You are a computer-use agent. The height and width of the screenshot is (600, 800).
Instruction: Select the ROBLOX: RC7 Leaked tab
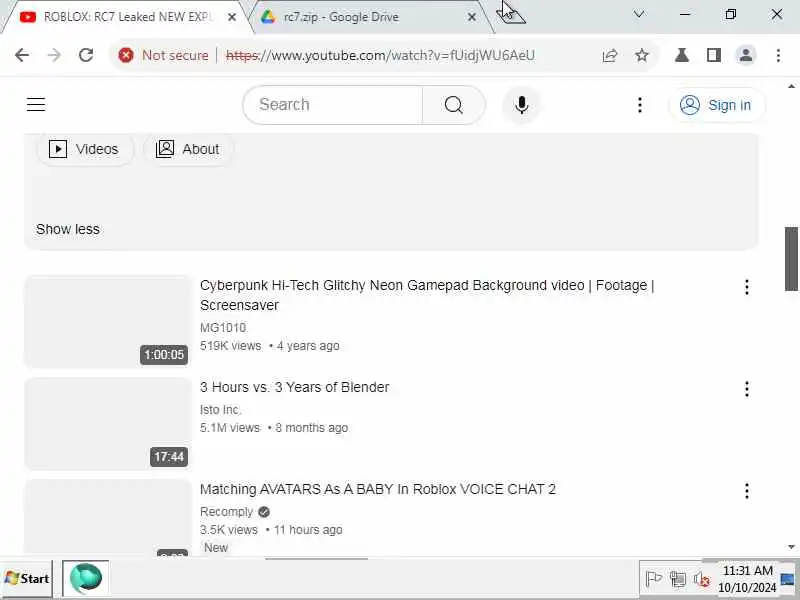(x=125, y=17)
